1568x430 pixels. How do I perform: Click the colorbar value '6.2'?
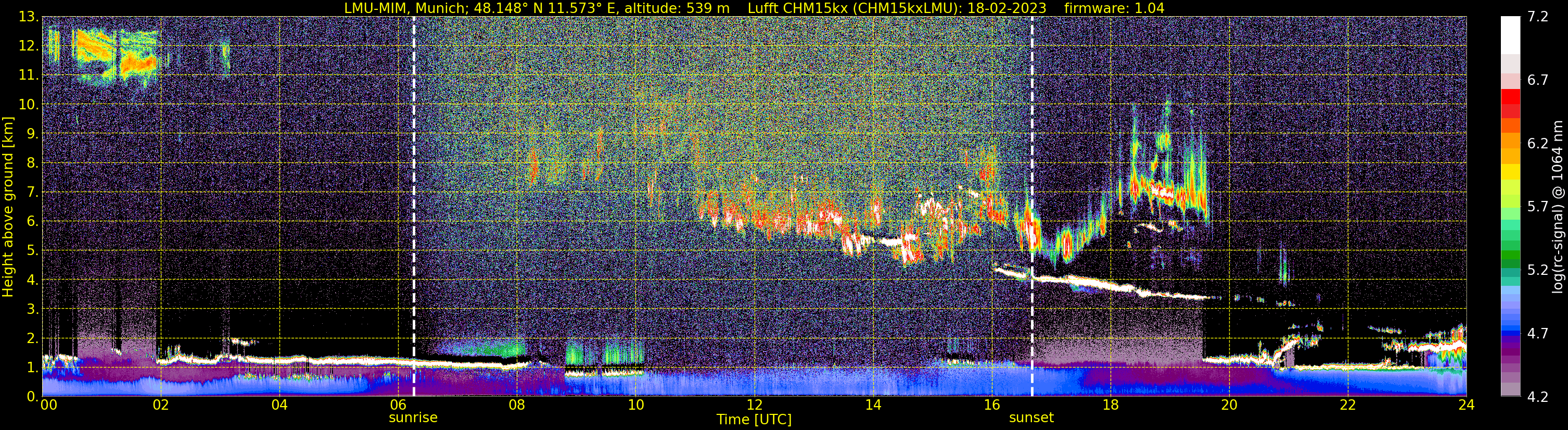point(1538,144)
